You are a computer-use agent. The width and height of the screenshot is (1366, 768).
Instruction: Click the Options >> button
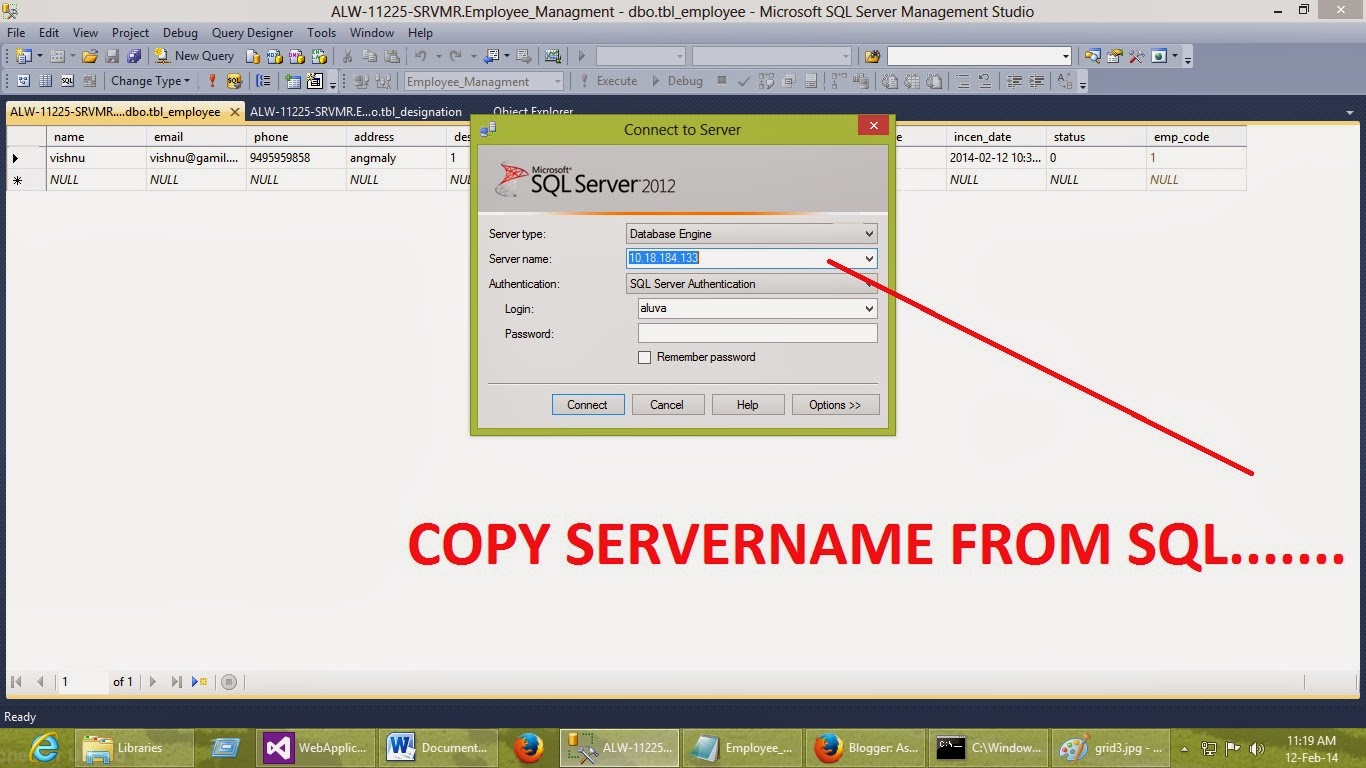(835, 405)
